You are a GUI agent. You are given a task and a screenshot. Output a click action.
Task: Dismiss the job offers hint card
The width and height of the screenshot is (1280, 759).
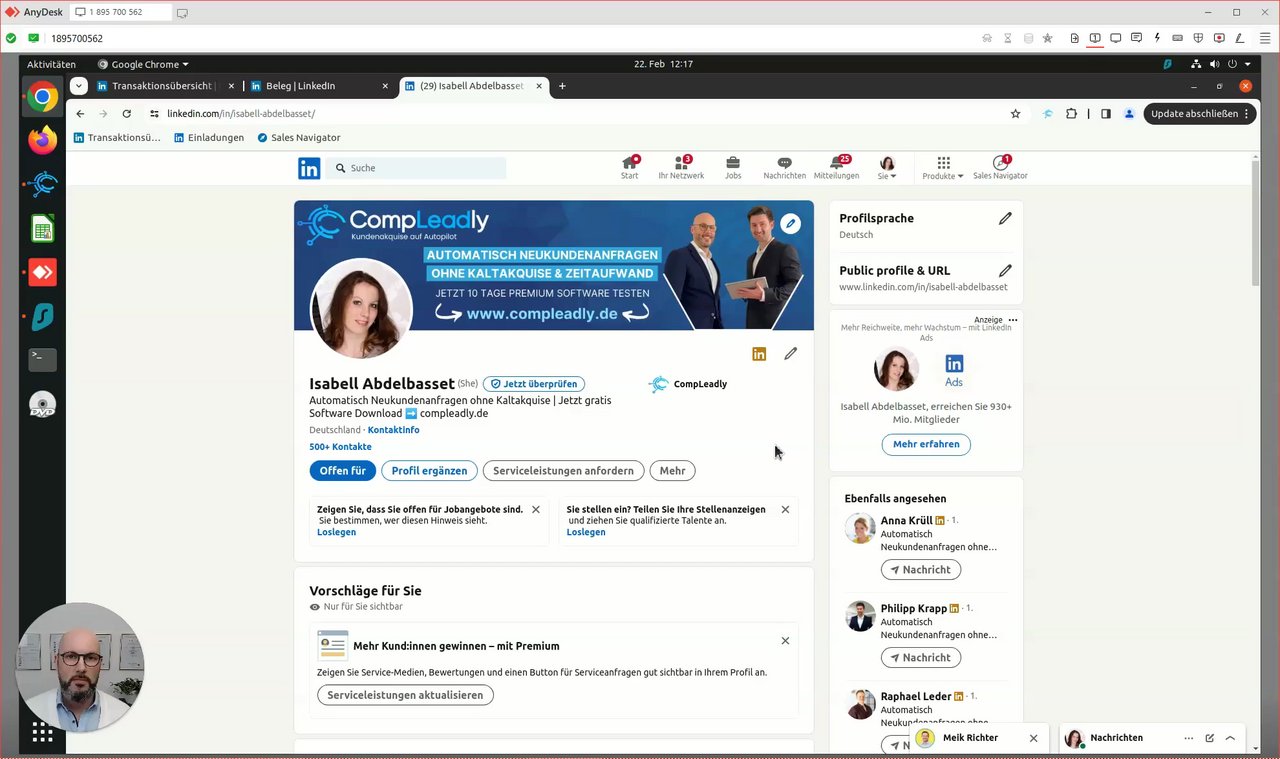536,509
